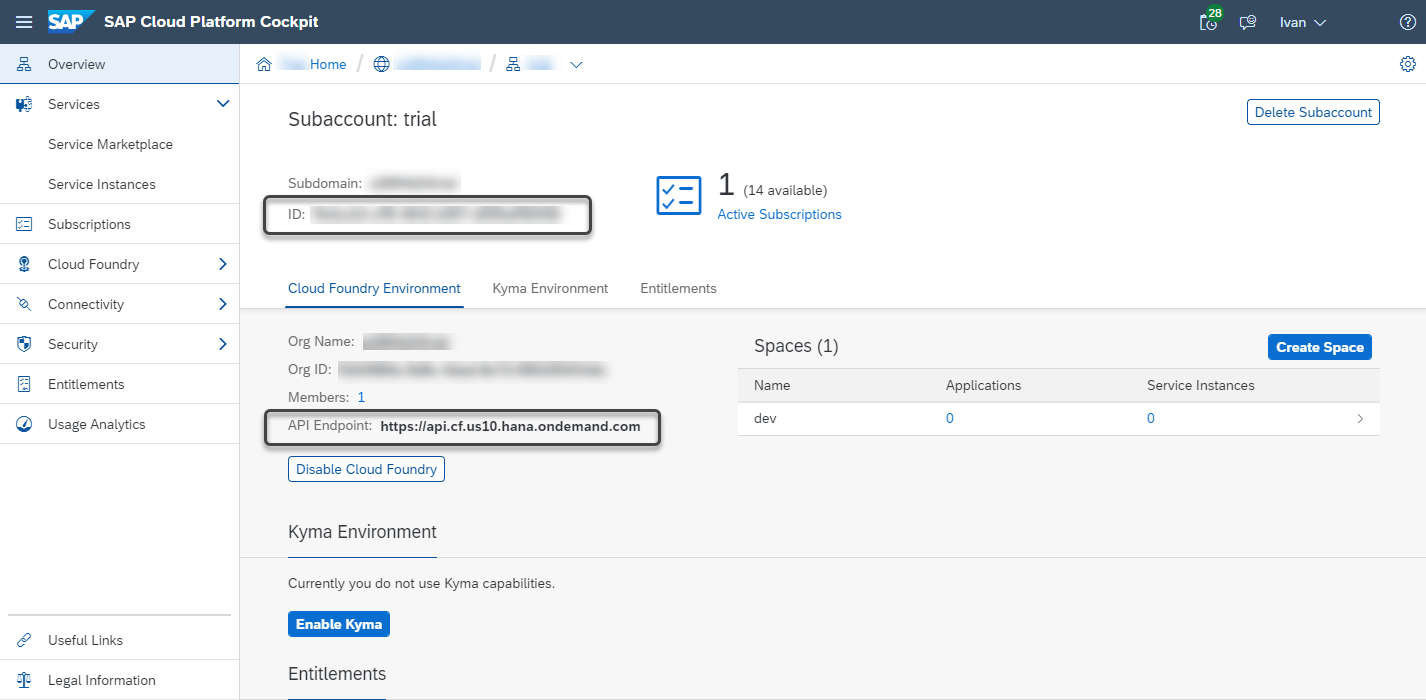Image resolution: width=1426 pixels, height=700 pixels.
Task: Expand the Security sidebar chevron
Action: (x=223, y=344)
